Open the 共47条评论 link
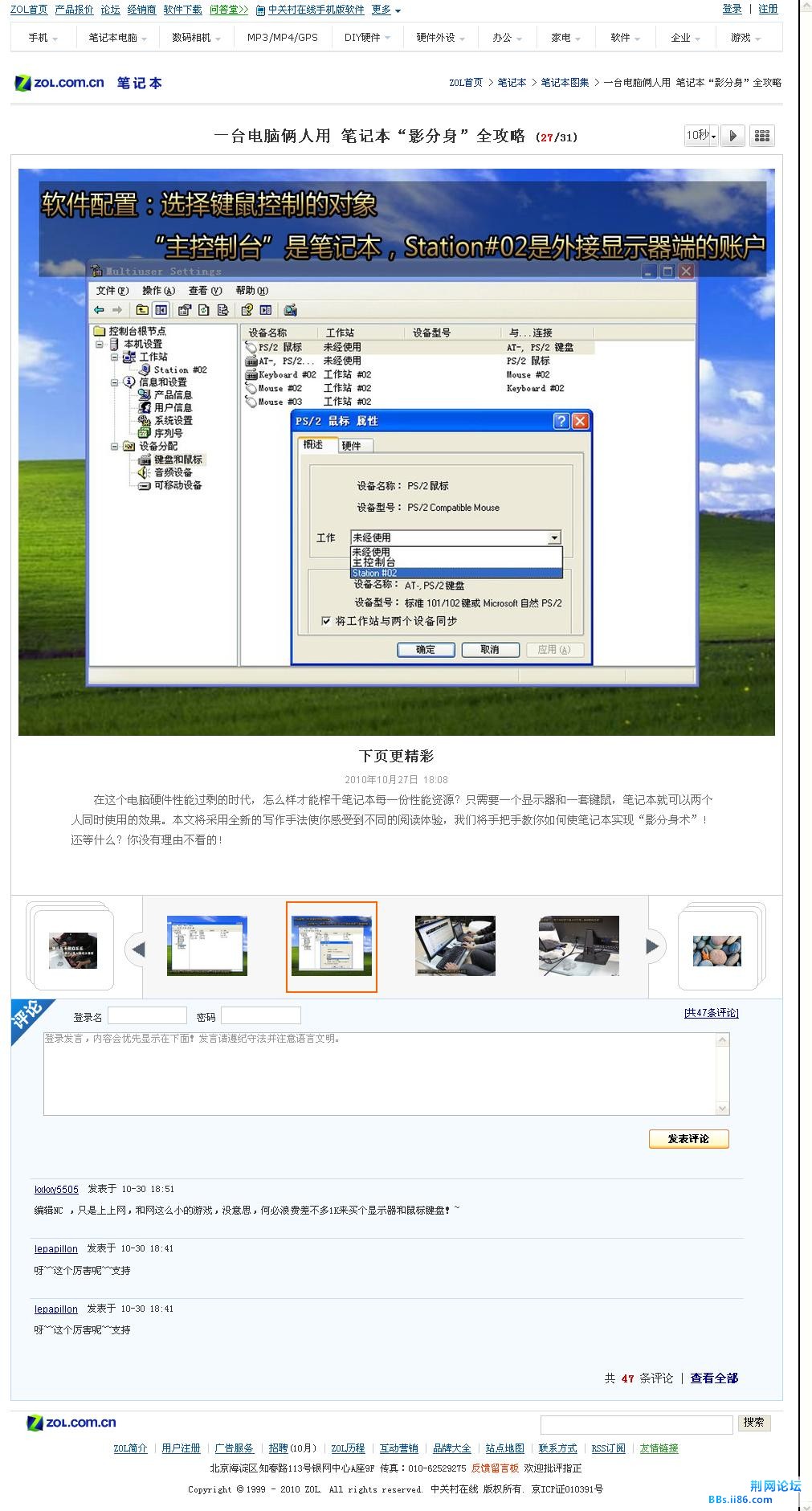 [x=711, y=1013]
